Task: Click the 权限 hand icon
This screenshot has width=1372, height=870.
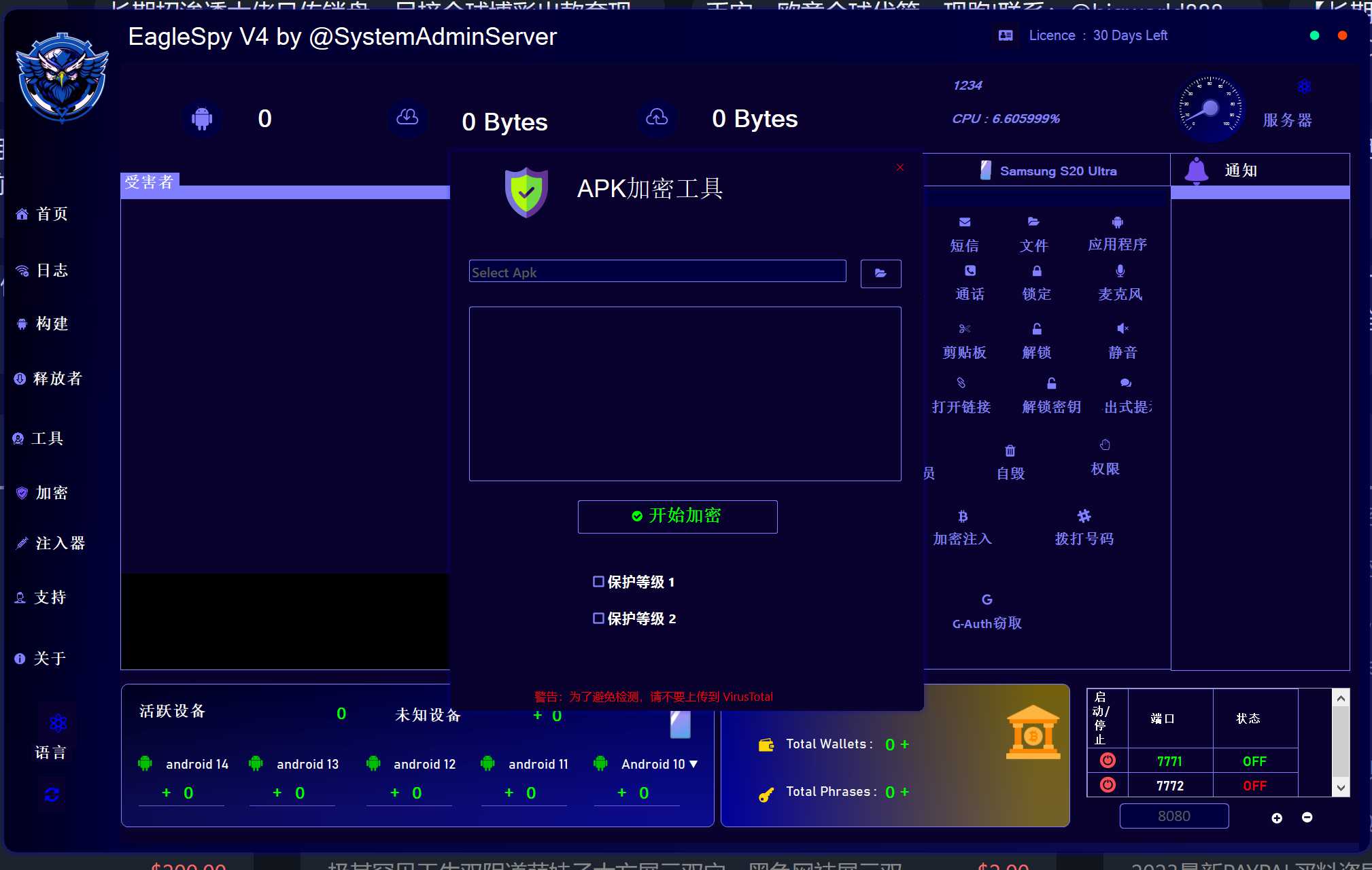Action: click(x=1105, y=445)
